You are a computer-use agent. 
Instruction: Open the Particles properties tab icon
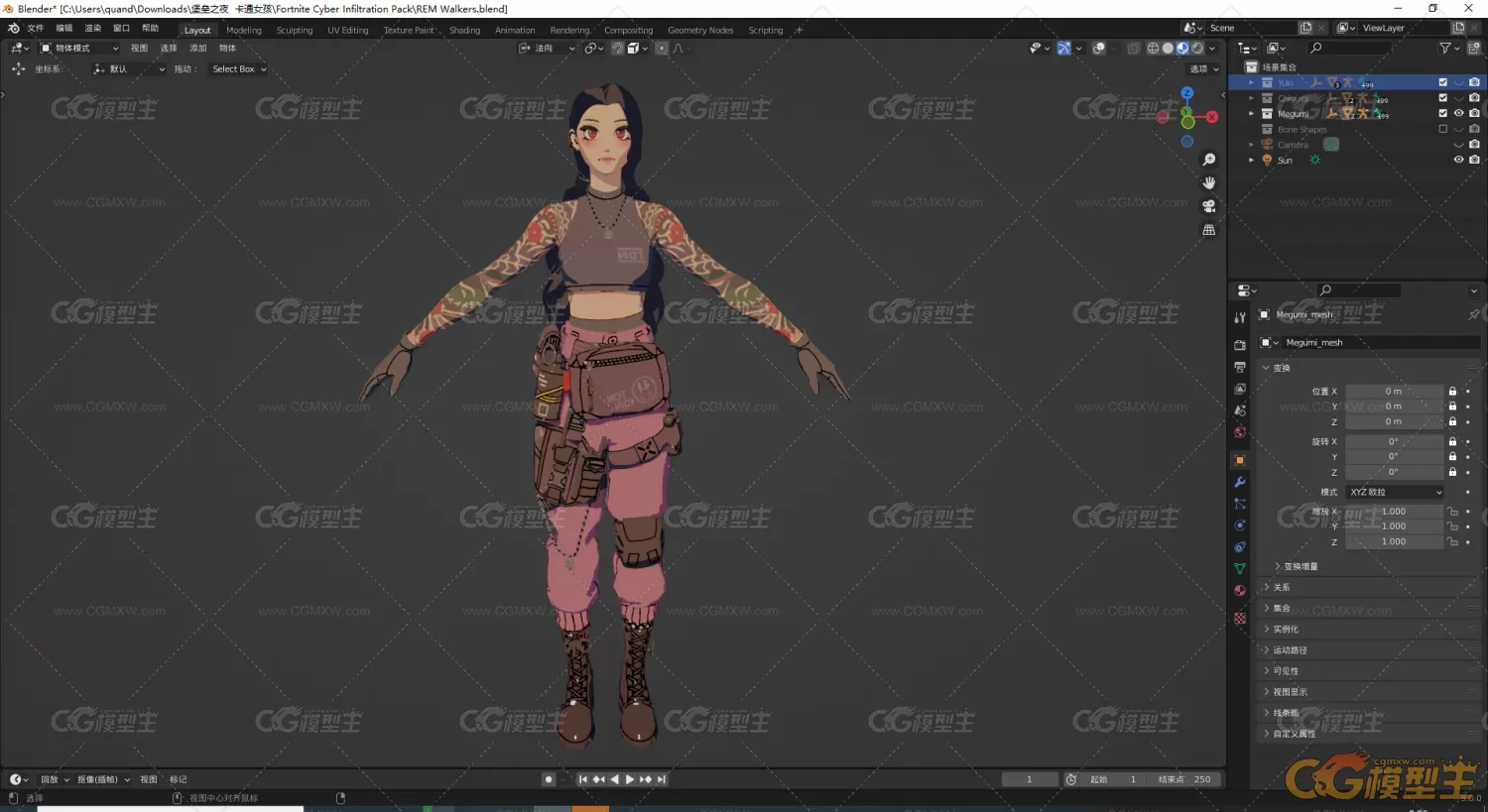1240,504
